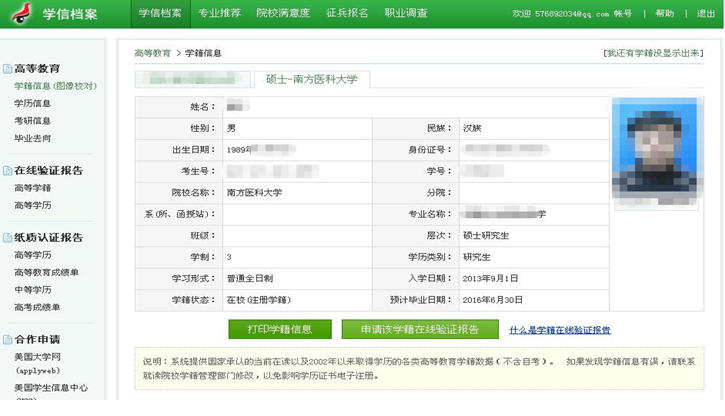Open the 专业推荐 navigation menu
725x416 pixels.
click(x=220, y=14)
